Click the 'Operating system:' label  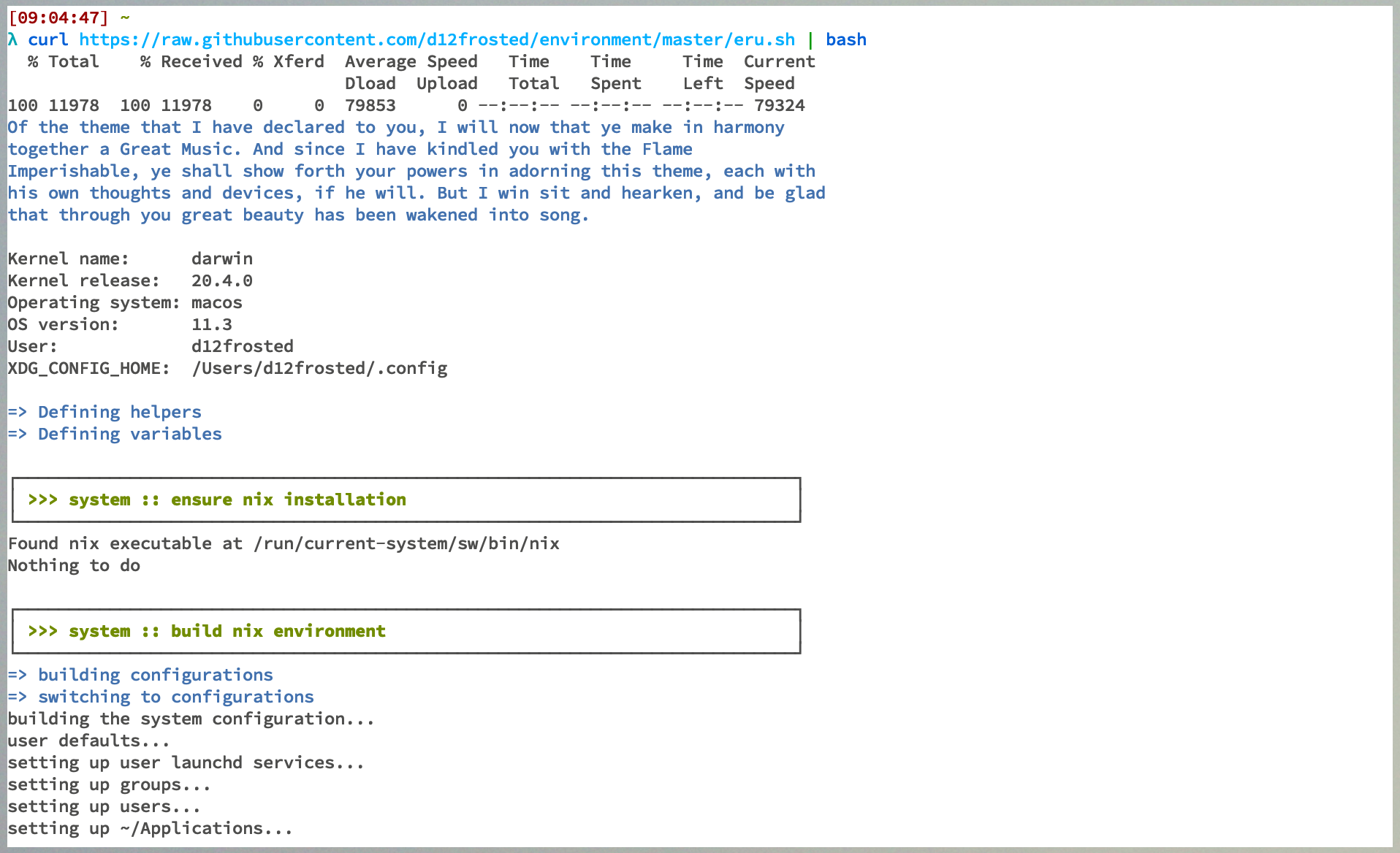pos(94,303)
